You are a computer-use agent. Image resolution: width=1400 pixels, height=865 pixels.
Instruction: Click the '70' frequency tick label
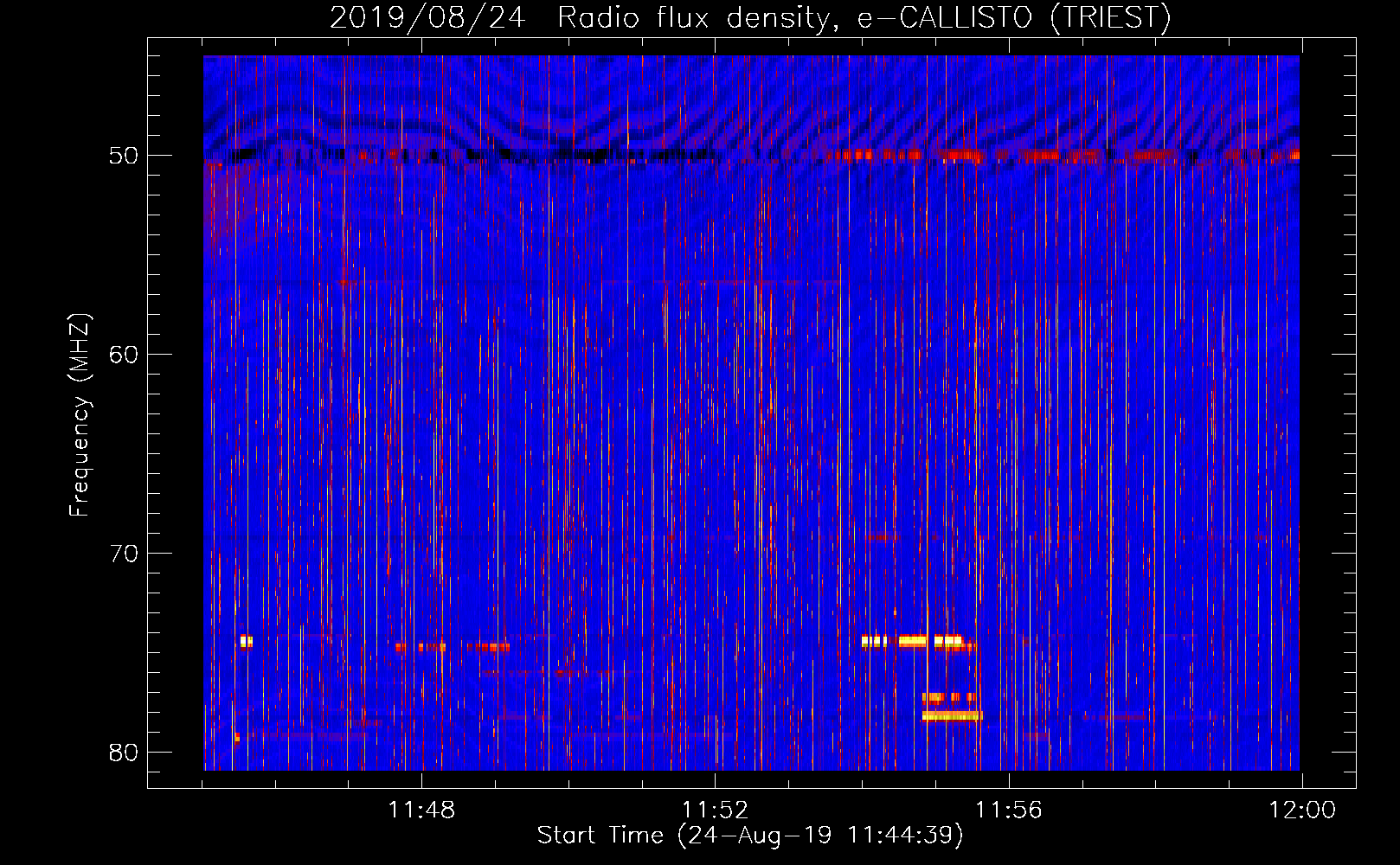coord(124,554)
